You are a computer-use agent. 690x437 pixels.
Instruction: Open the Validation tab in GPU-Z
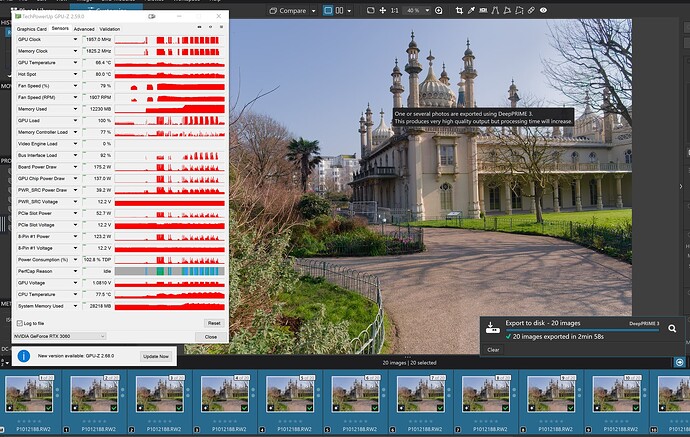click(110, 29)
